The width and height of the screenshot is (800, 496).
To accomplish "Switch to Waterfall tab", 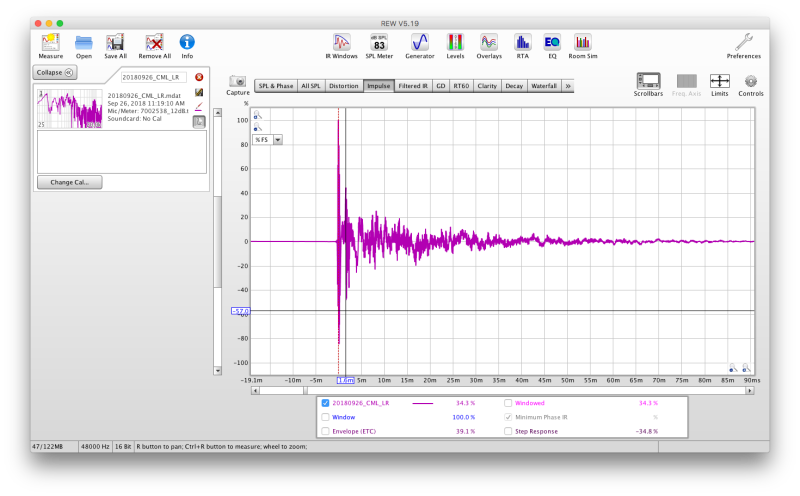I will (544, 86).
